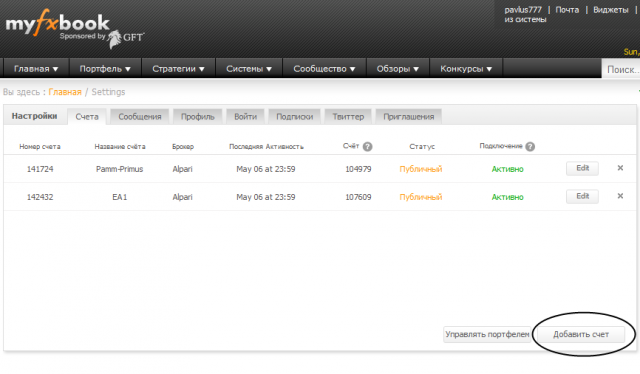
Task: Delete account 141724 with the X icon
Action: pyautogui.click(x=620, y=168)
